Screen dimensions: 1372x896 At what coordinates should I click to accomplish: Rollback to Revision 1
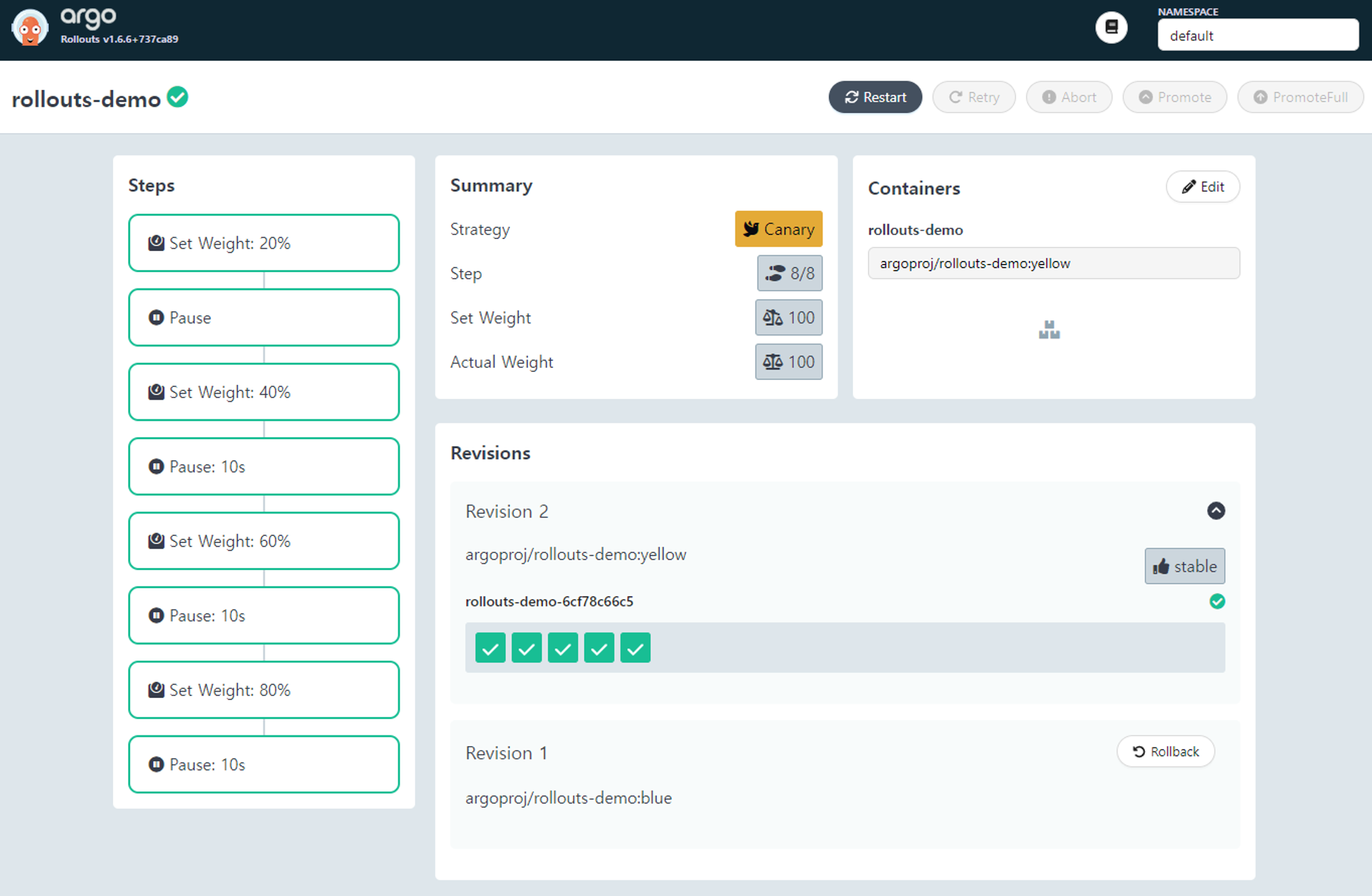[x=1165, y=751]
